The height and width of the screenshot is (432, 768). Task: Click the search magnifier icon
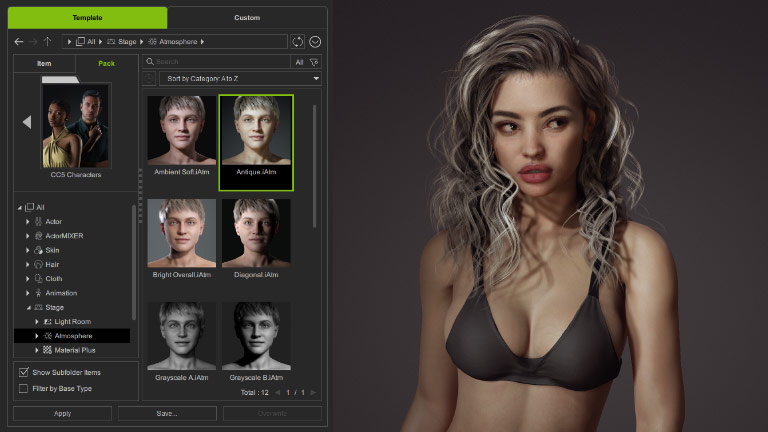150,62
